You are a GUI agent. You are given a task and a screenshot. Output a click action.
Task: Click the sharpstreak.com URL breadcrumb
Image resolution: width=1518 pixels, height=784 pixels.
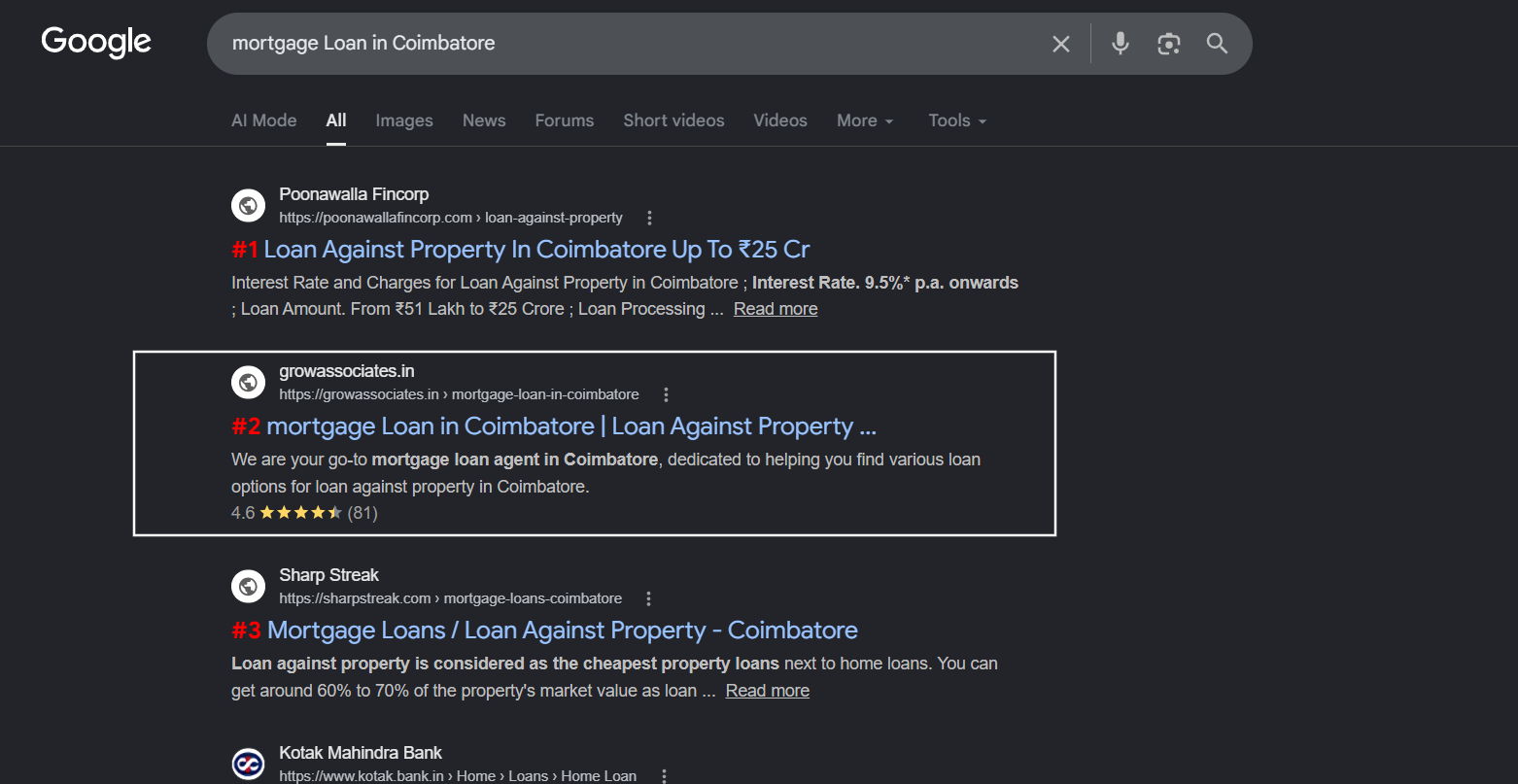[x=450, y=598]
